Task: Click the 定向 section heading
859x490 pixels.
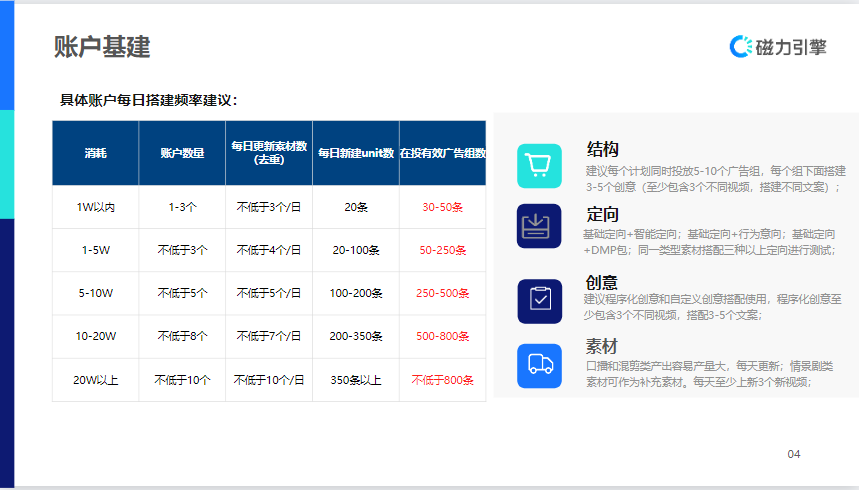Action: [x=603, y=214]
